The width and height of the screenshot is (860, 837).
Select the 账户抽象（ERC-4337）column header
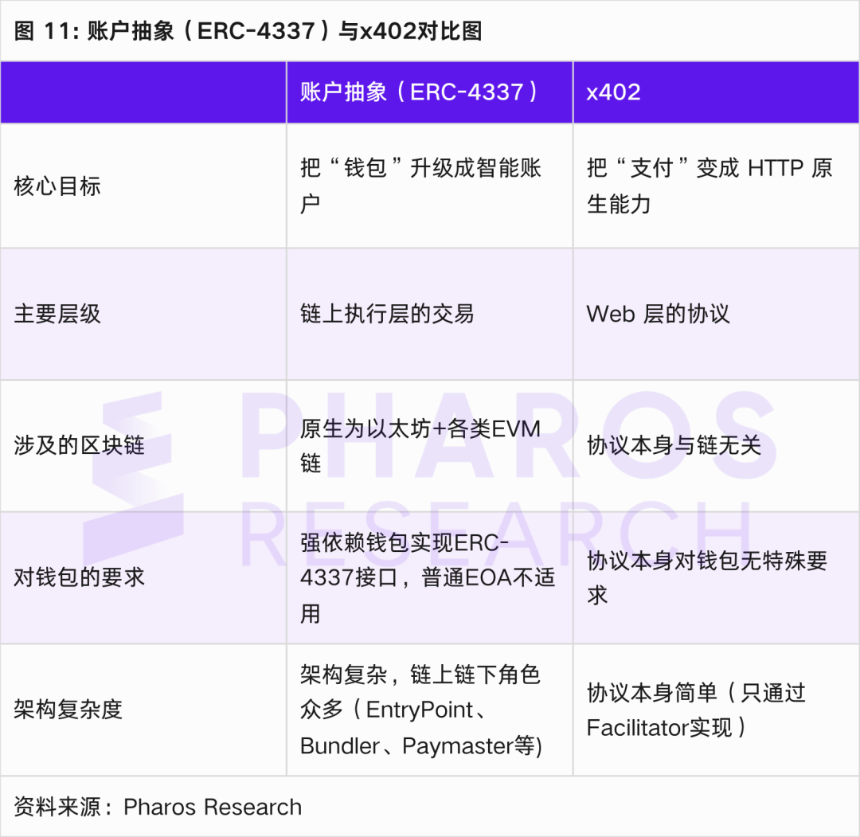pos(420,92)
